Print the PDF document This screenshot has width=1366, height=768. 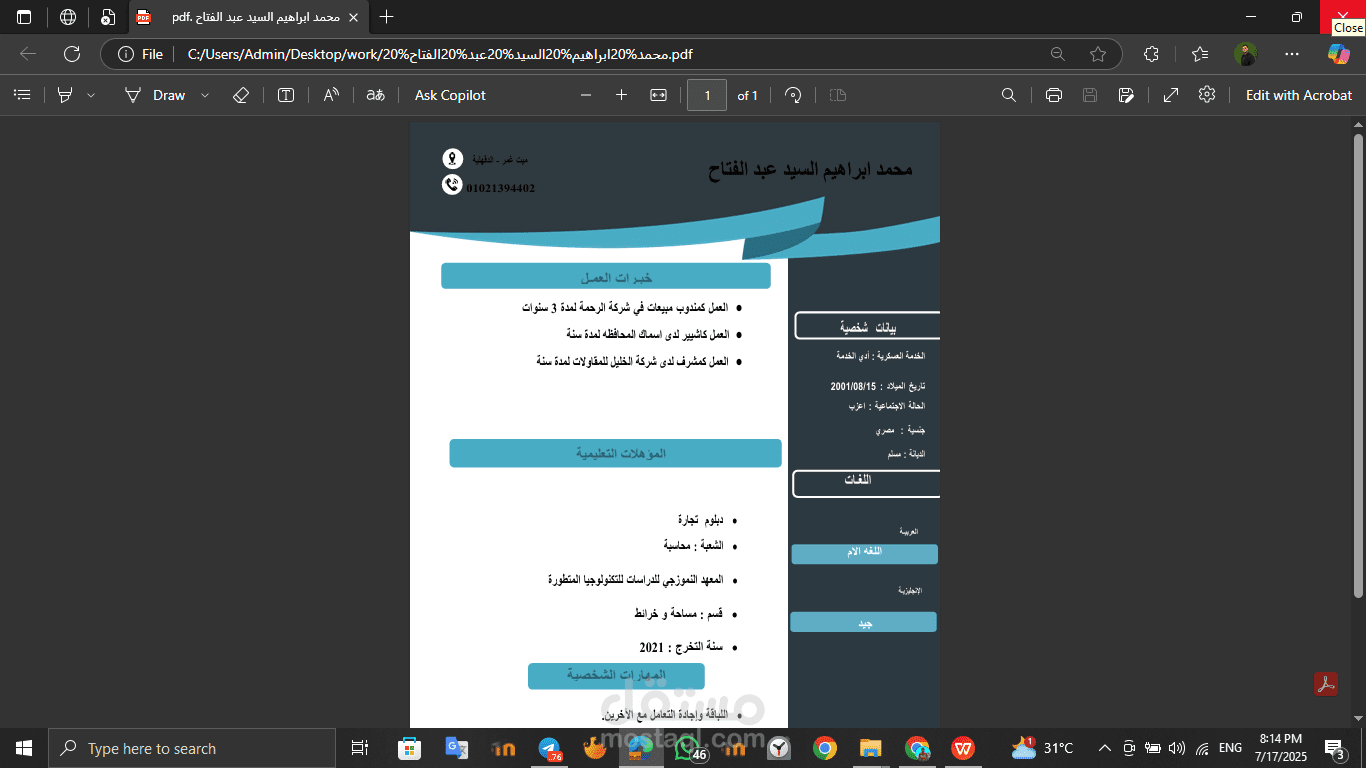pos(1053,95)
